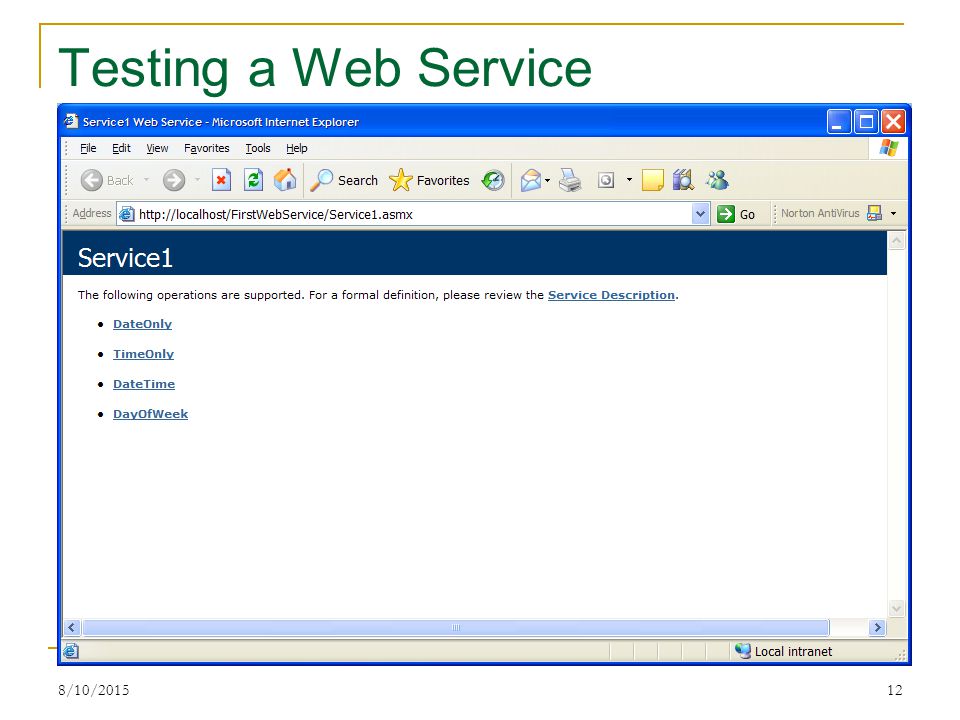This screenshot has height=720, width=960.
Task: Follow the Service Description link
Action: [611, 295]
